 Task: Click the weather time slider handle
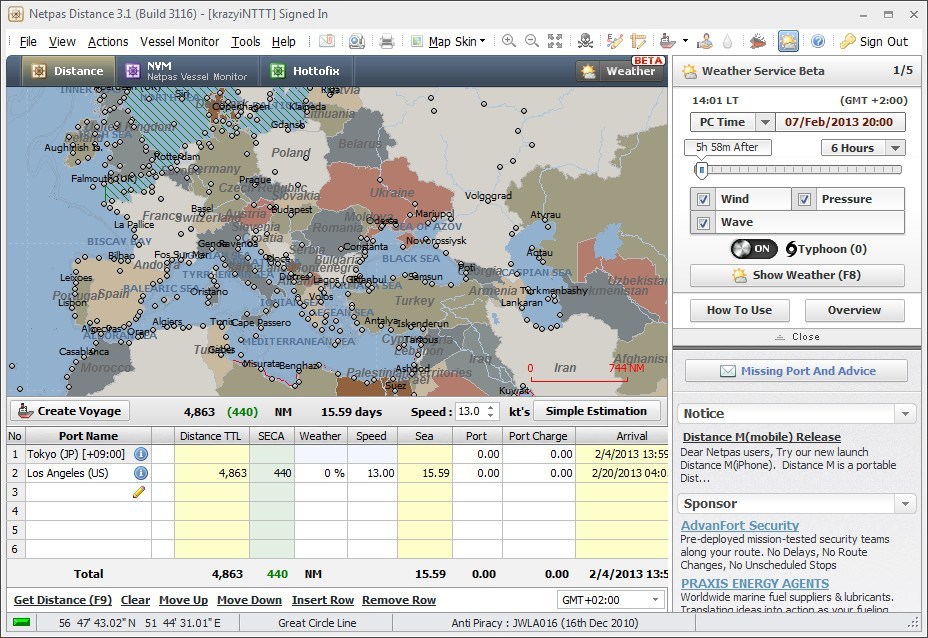point(701,170)
